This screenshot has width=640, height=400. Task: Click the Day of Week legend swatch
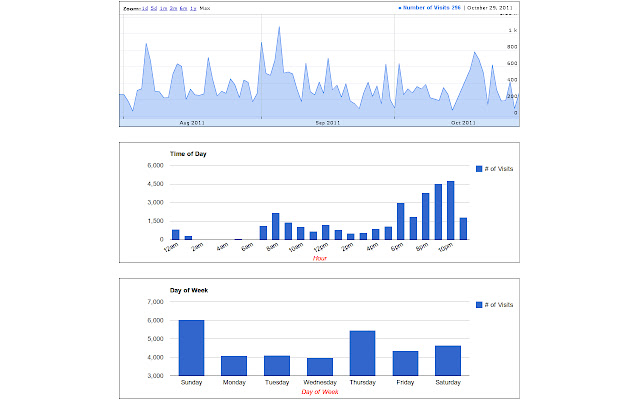click(x=479, y=304)
